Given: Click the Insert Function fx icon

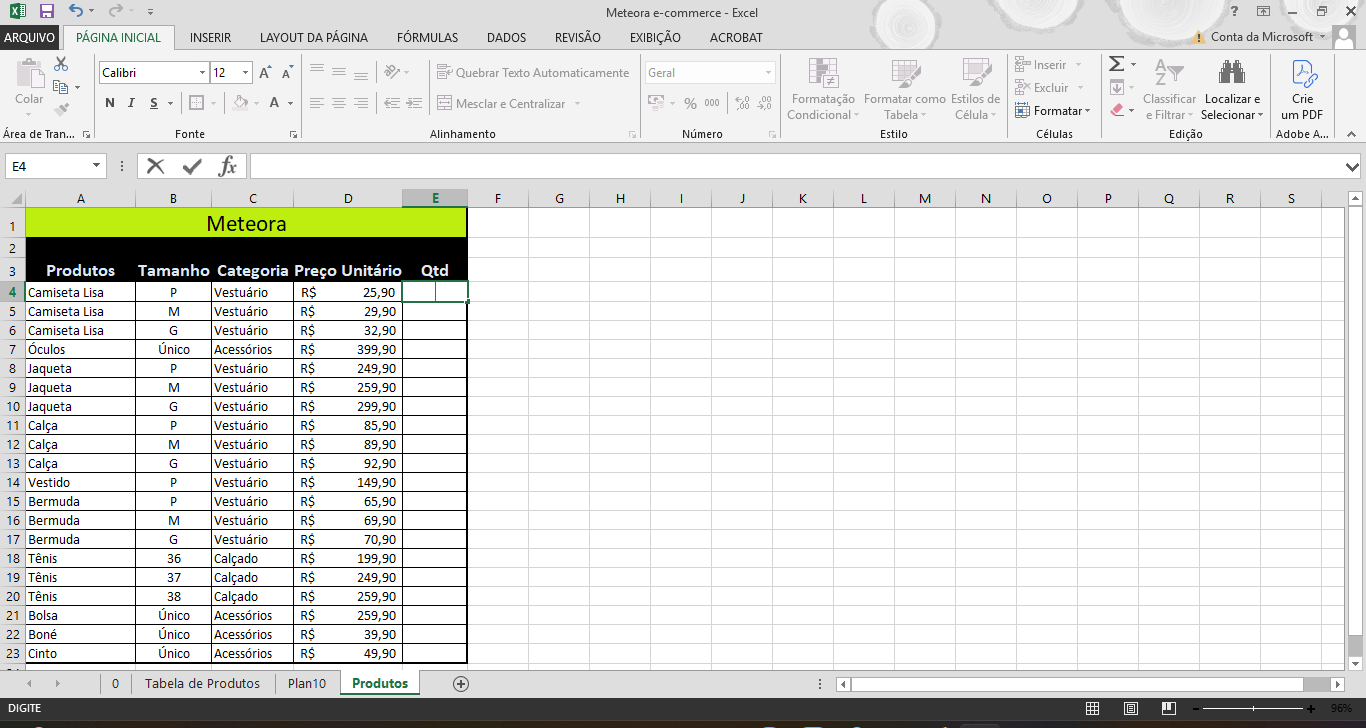Looking at the screenshot, I should 228,166.
